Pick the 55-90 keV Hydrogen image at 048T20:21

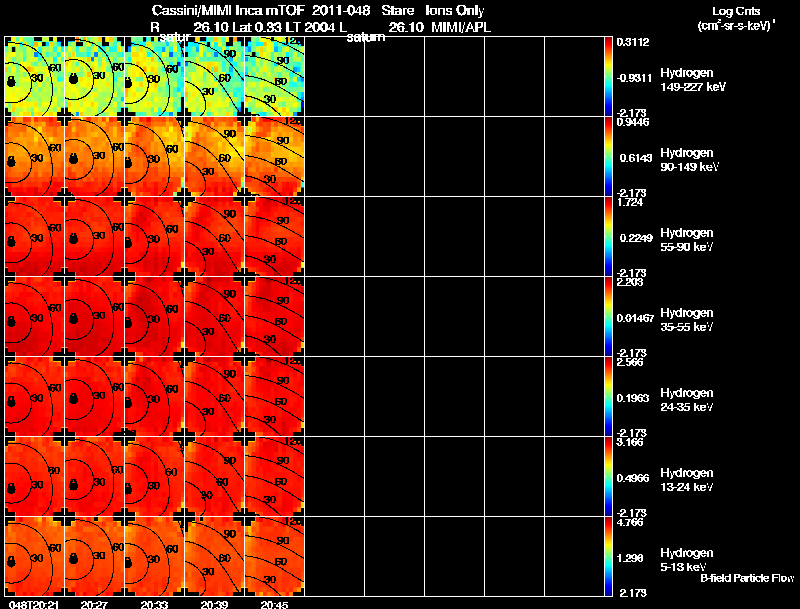coord(35,236)
